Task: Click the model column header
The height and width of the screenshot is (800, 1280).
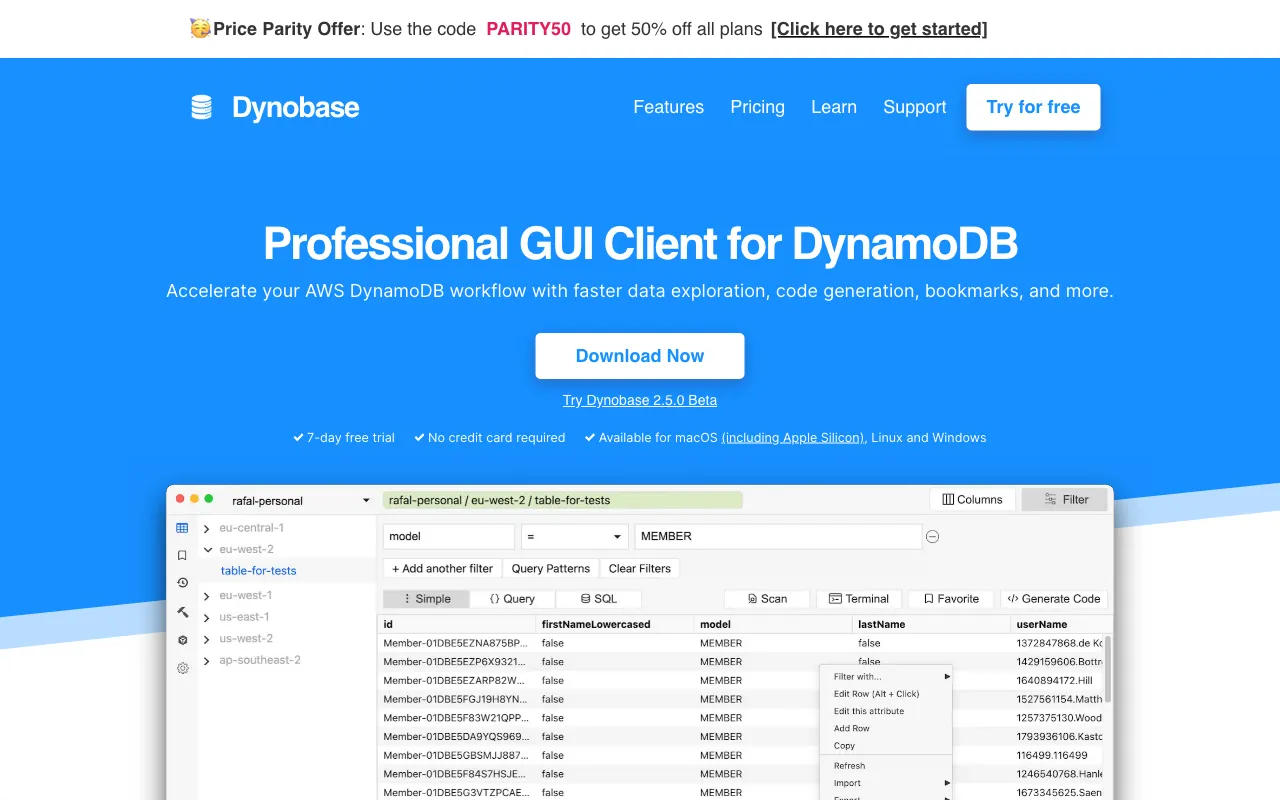Action: click(x=775, y=624)
